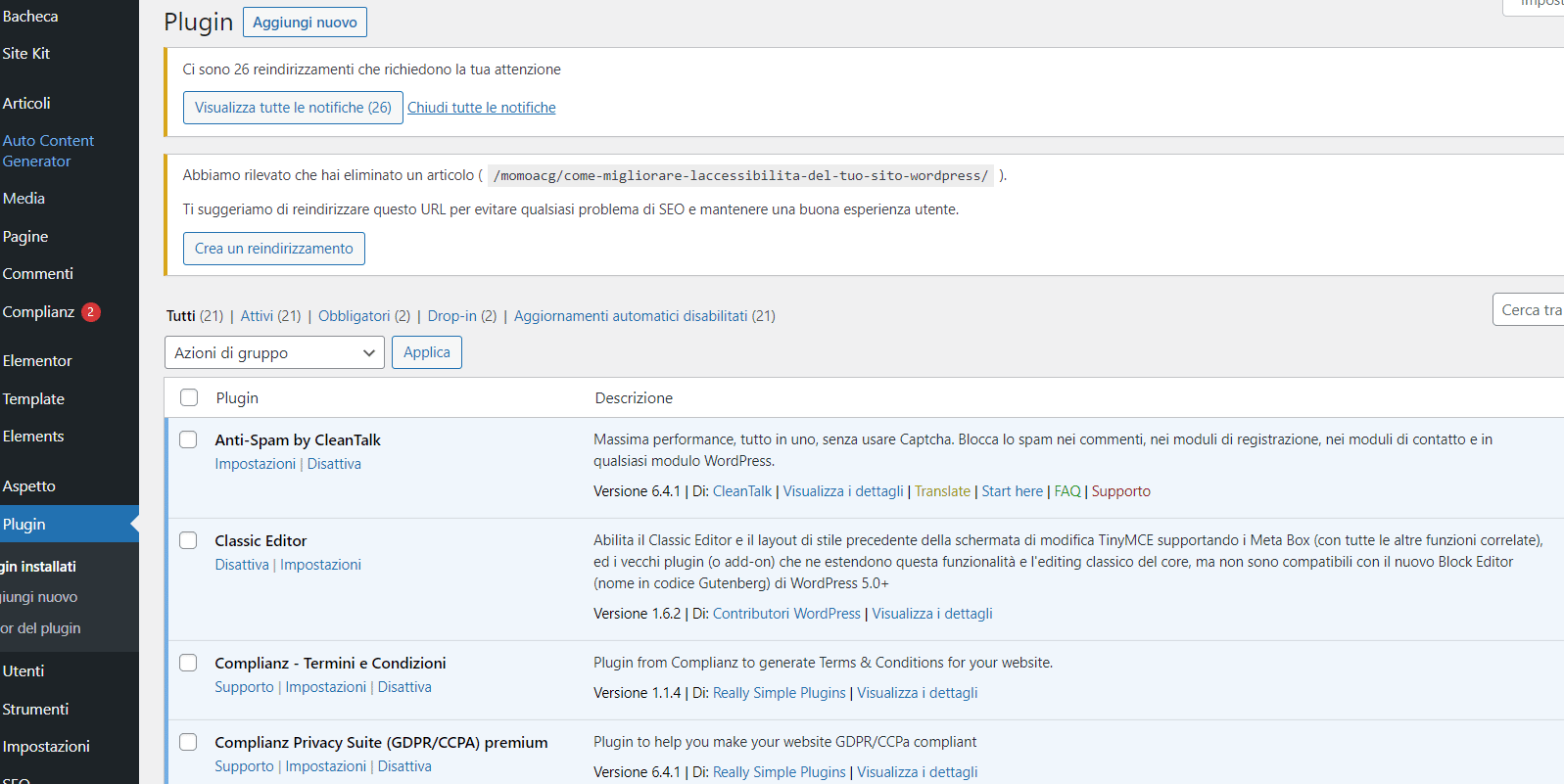The height and width of the screenshot is (784, 1564).
Task: Open Elementor in the sidebar menu
Action: pyautogui.click(x=37, y=361)
